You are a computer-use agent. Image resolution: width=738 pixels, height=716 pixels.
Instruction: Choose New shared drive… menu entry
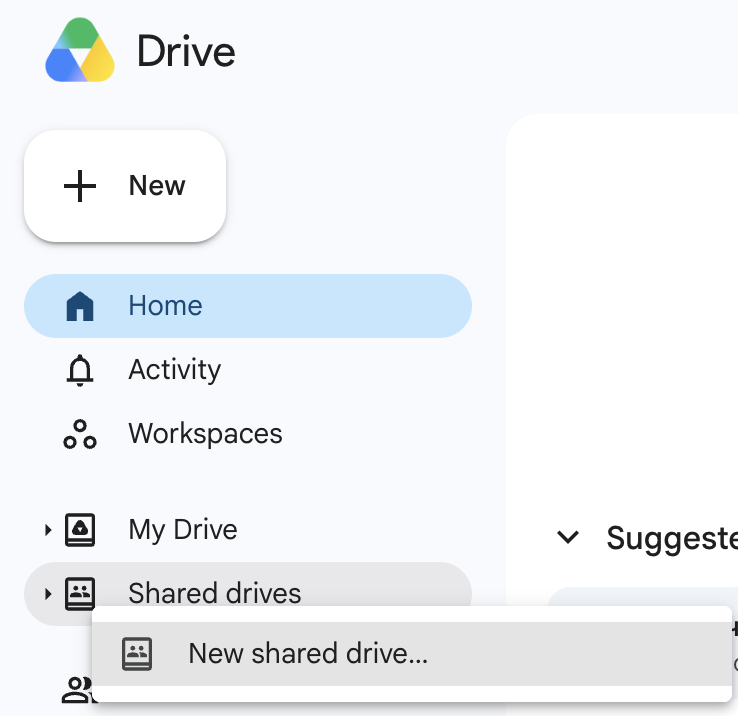(412, 654)
